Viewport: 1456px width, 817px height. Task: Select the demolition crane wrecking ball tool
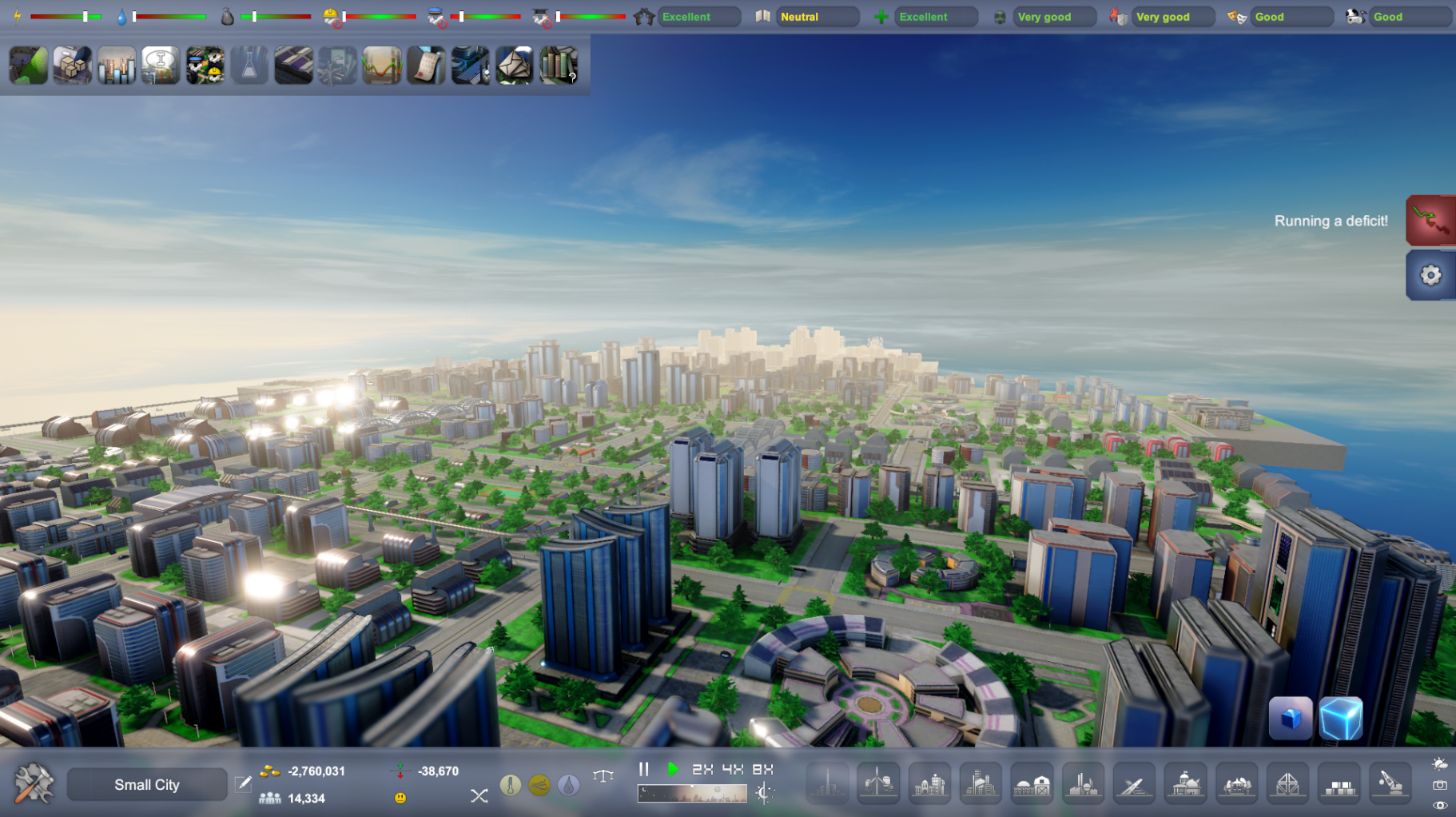pyautogui.click(x=1390, y=783)
